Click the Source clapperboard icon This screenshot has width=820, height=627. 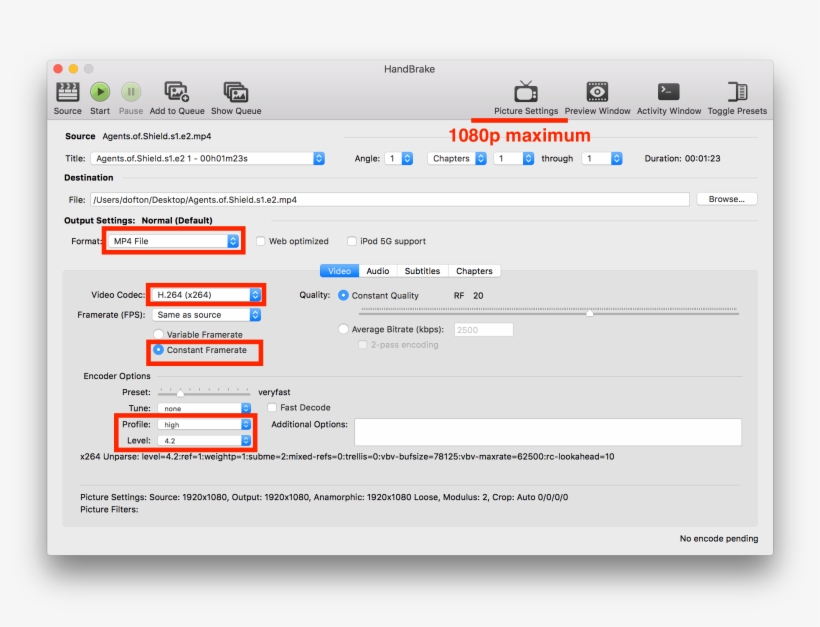click(68, 92)
